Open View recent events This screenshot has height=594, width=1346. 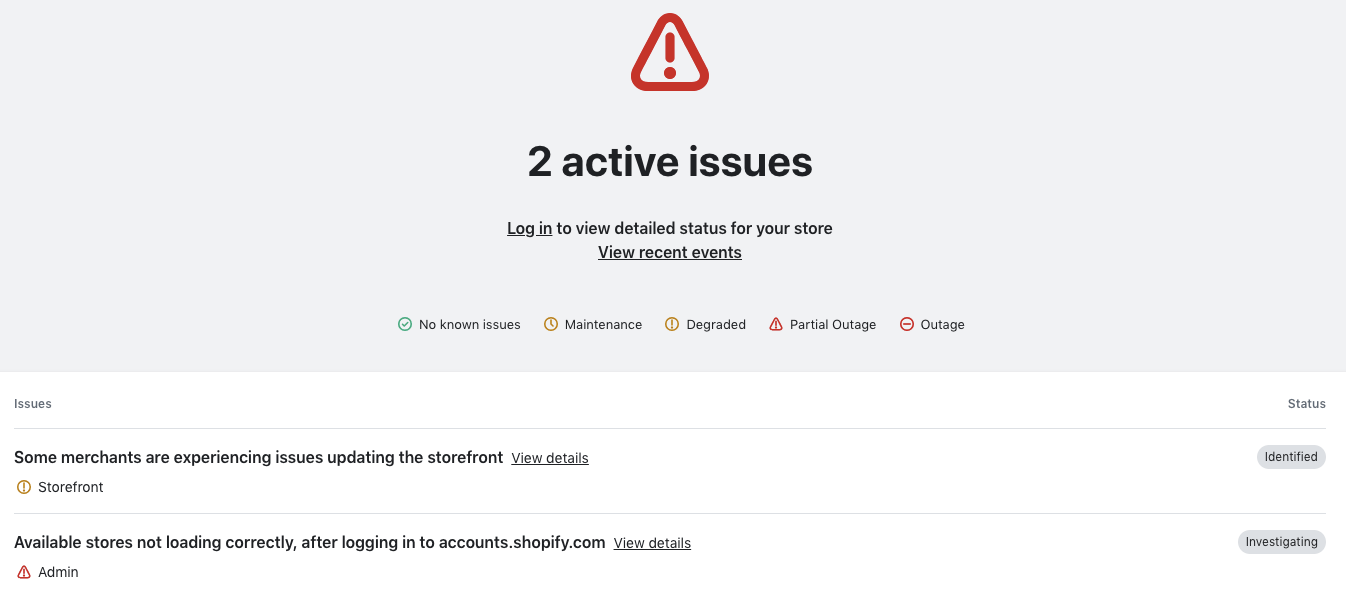669,252
